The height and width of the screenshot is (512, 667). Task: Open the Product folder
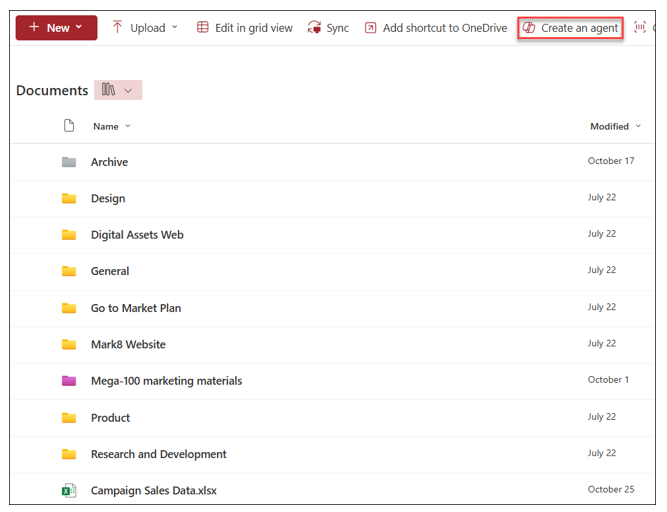coord(110,418)
